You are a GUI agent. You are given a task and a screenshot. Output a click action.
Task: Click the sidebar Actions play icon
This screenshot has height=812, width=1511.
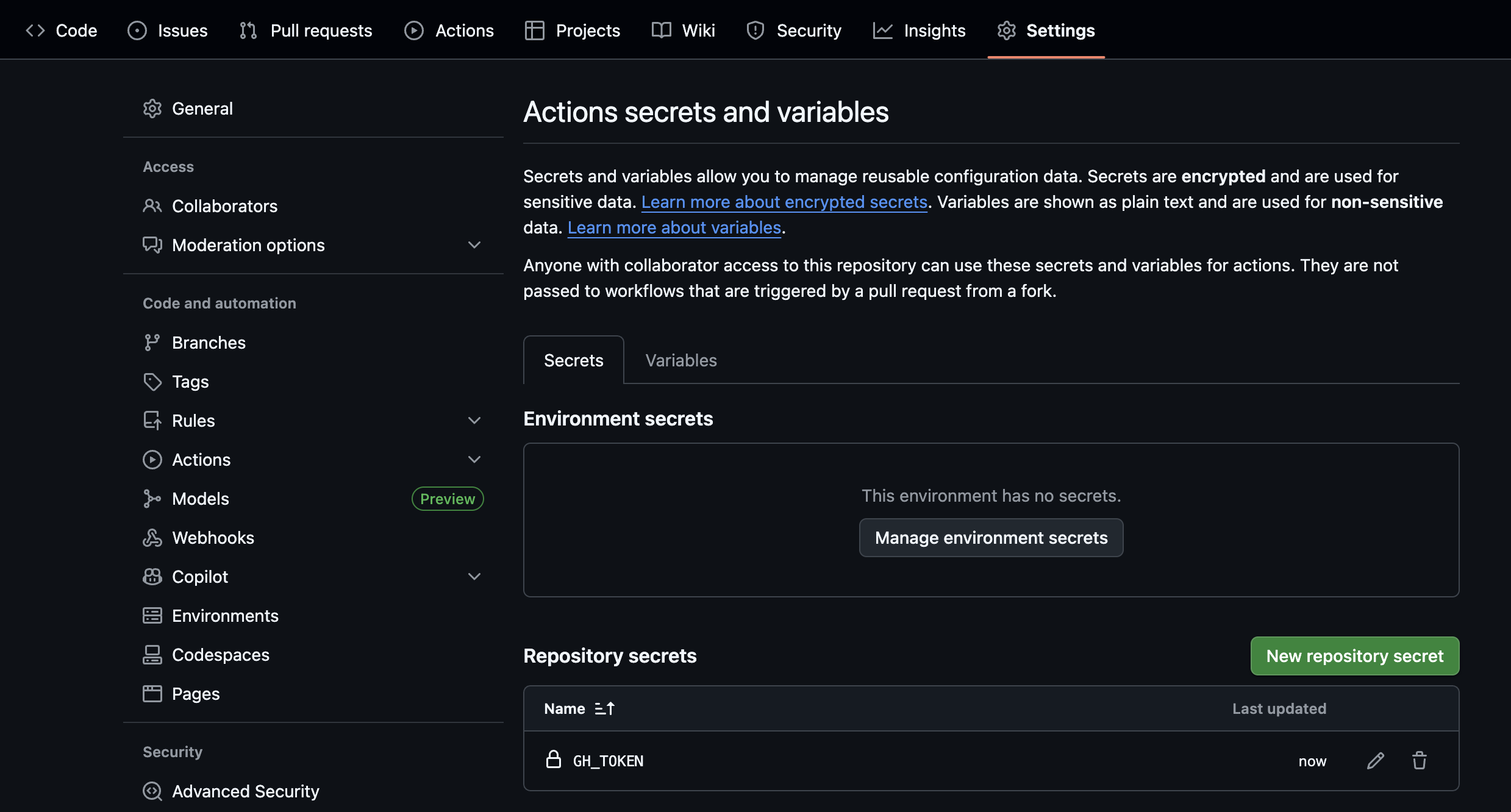coord(152,460)
